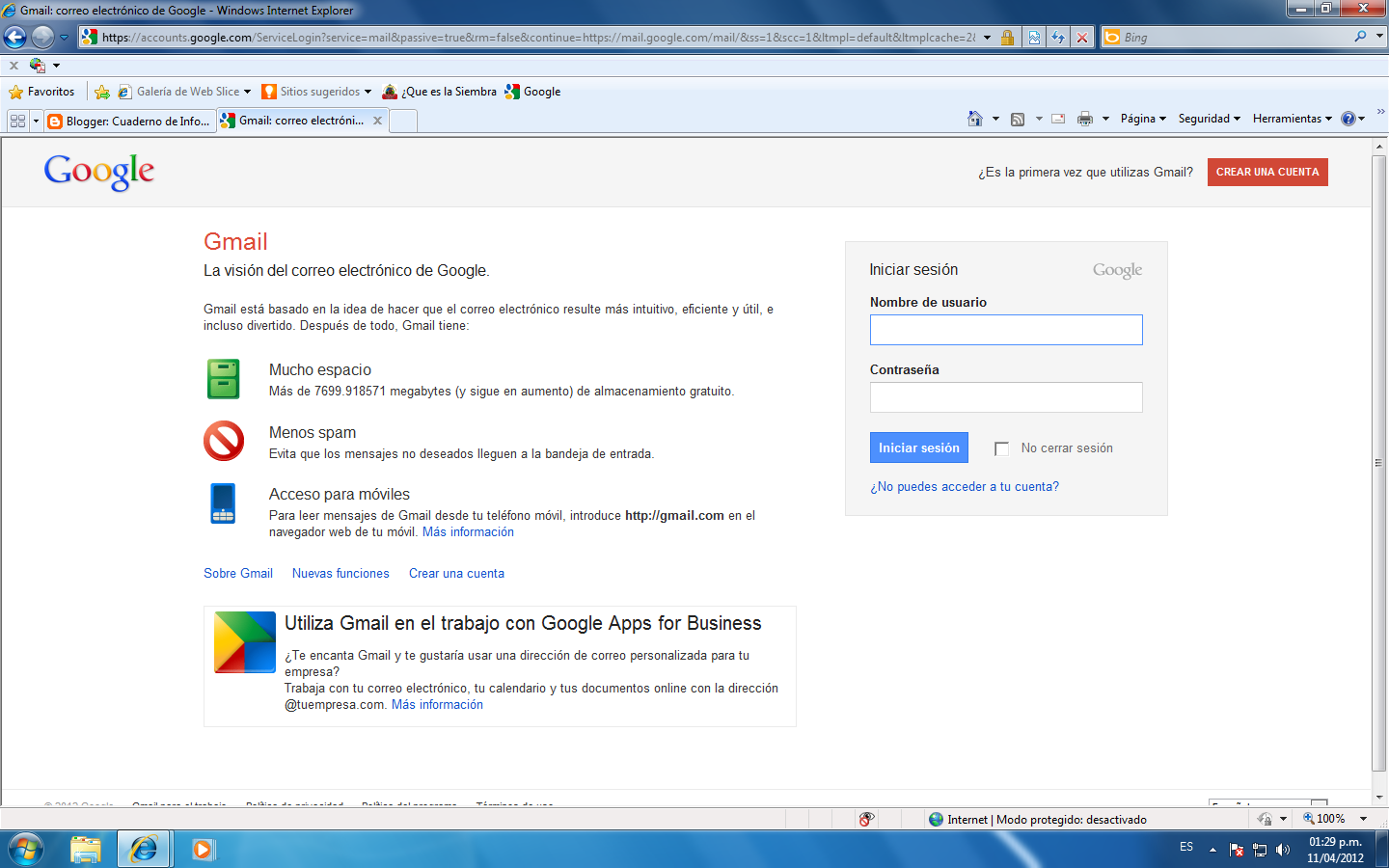Click the pop-up blocker status icon

click(866, 818)
